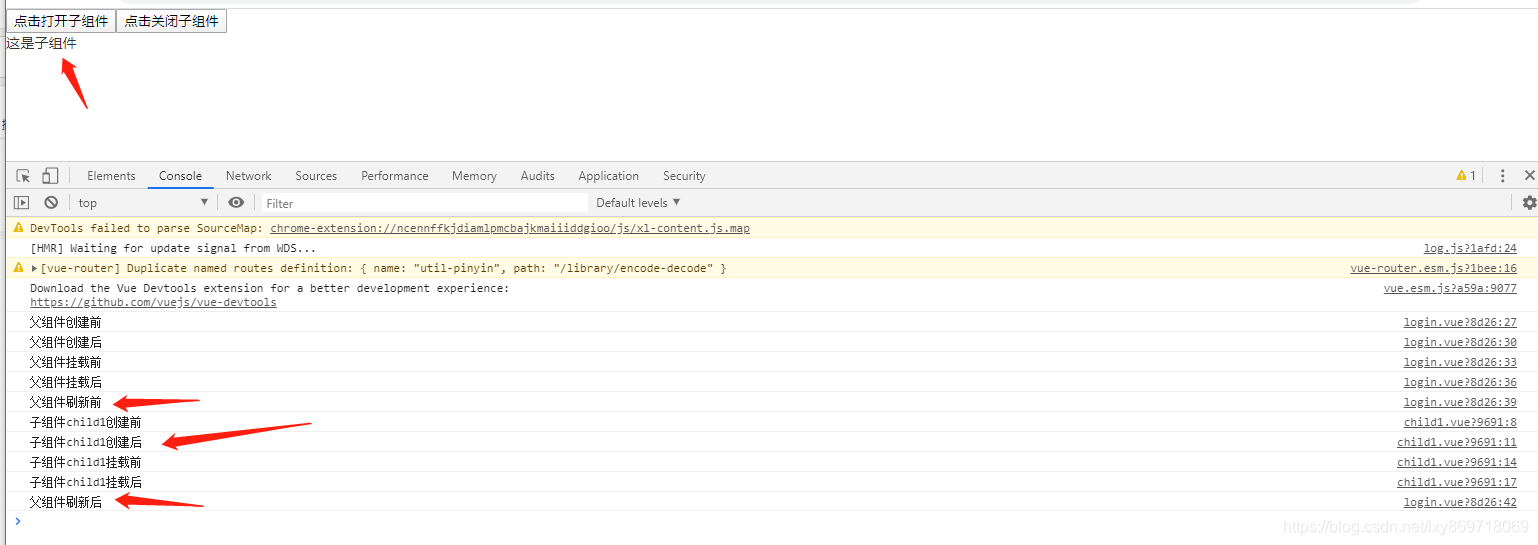The height and width of the screenshot is (545, 1538).
Task: Click the 点击打开子组件 button
Action: point(61,21)
